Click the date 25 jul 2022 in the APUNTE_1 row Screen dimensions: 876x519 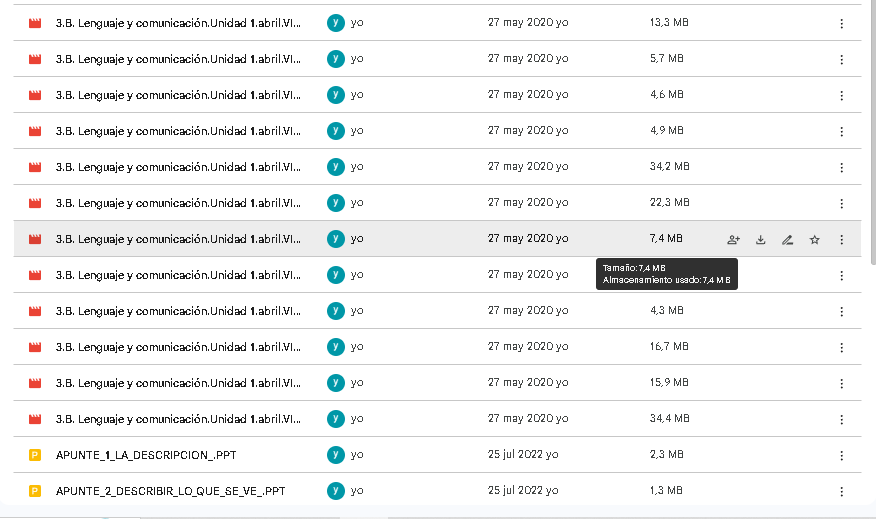click(x=515, y=454)
